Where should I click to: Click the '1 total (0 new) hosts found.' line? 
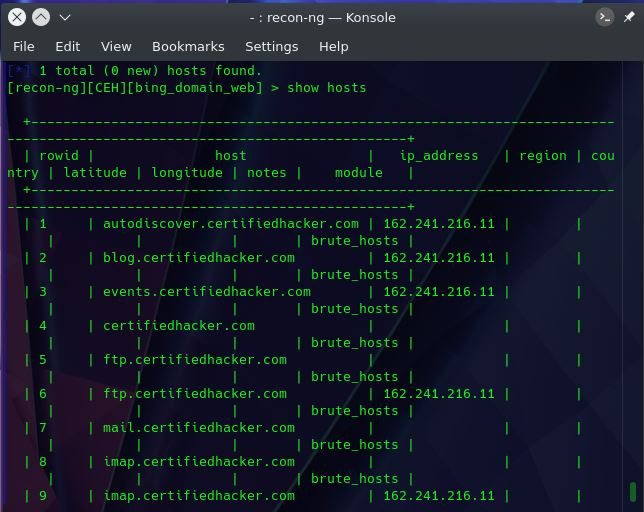pos(150,71)
